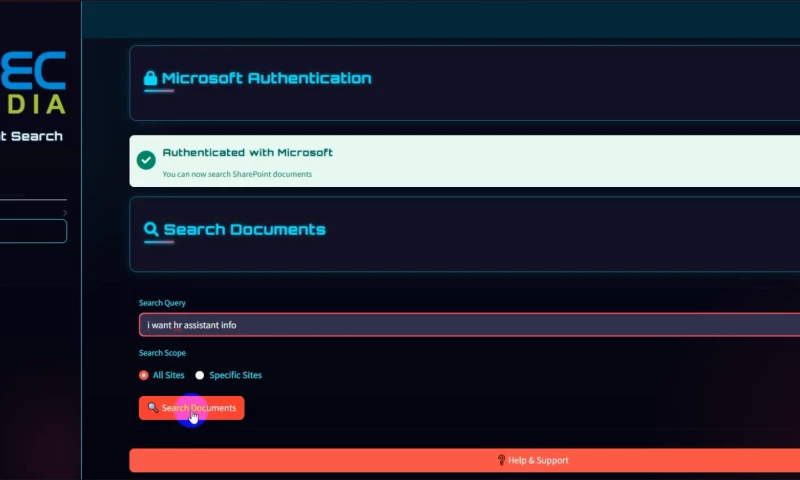800x480 pixels.
Task: Click the green checkmark authentication icon
Action: pyautogui.click(x=146, y=160)
